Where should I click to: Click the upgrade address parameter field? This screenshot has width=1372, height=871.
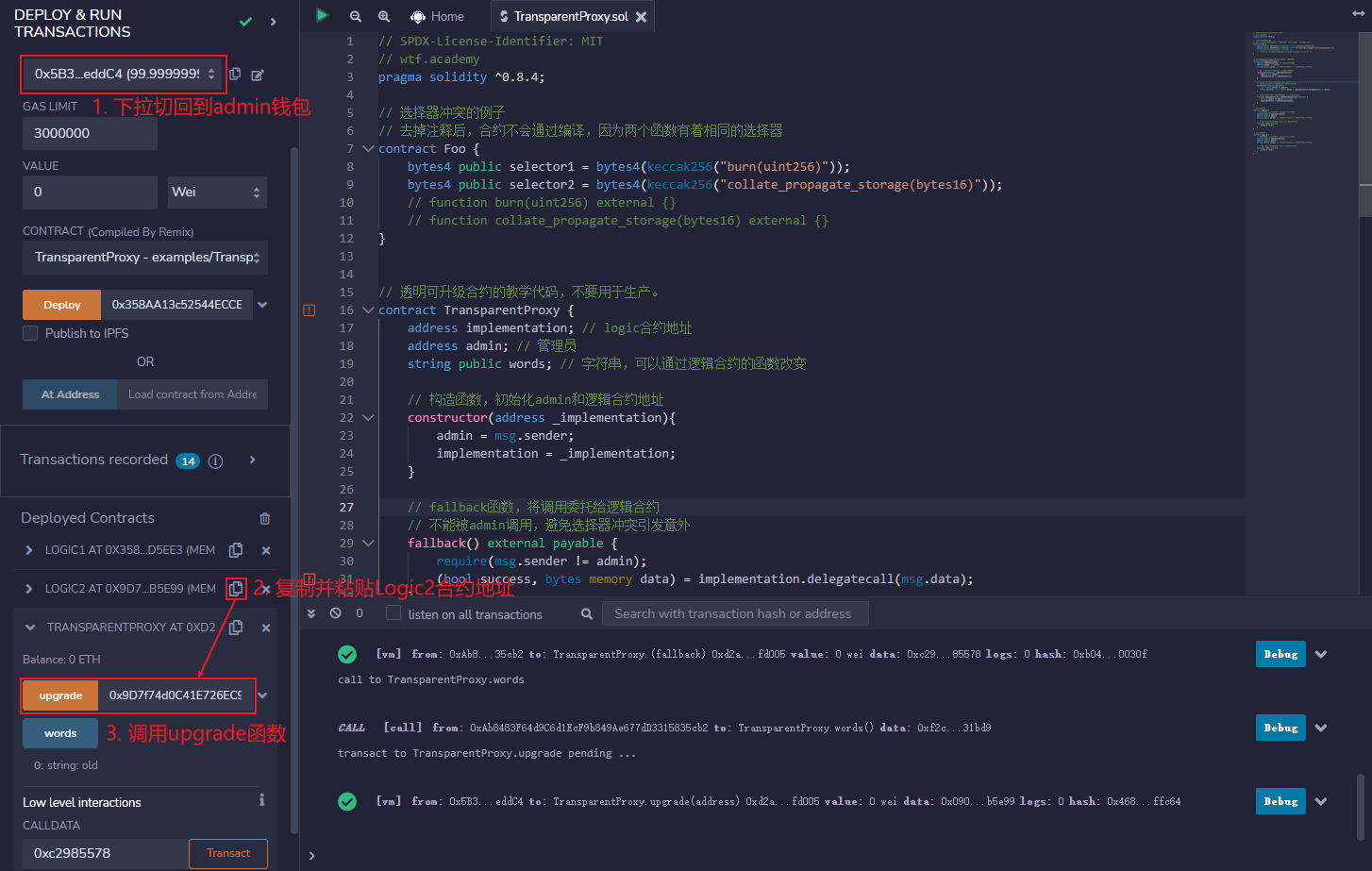(176, 695)
